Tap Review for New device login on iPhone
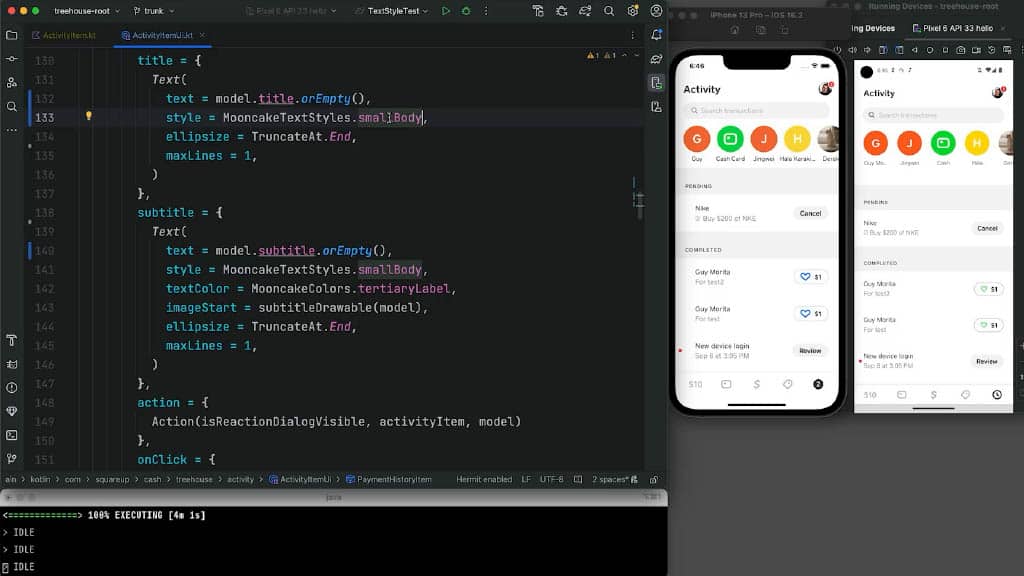 [x=810, y=351]
